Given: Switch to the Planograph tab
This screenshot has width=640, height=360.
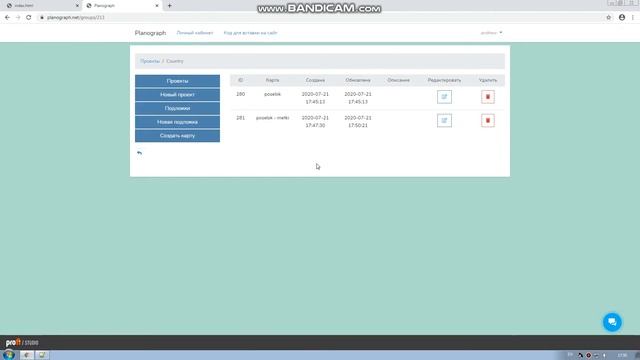Looking at the screenshot, I should coord(122,6).
